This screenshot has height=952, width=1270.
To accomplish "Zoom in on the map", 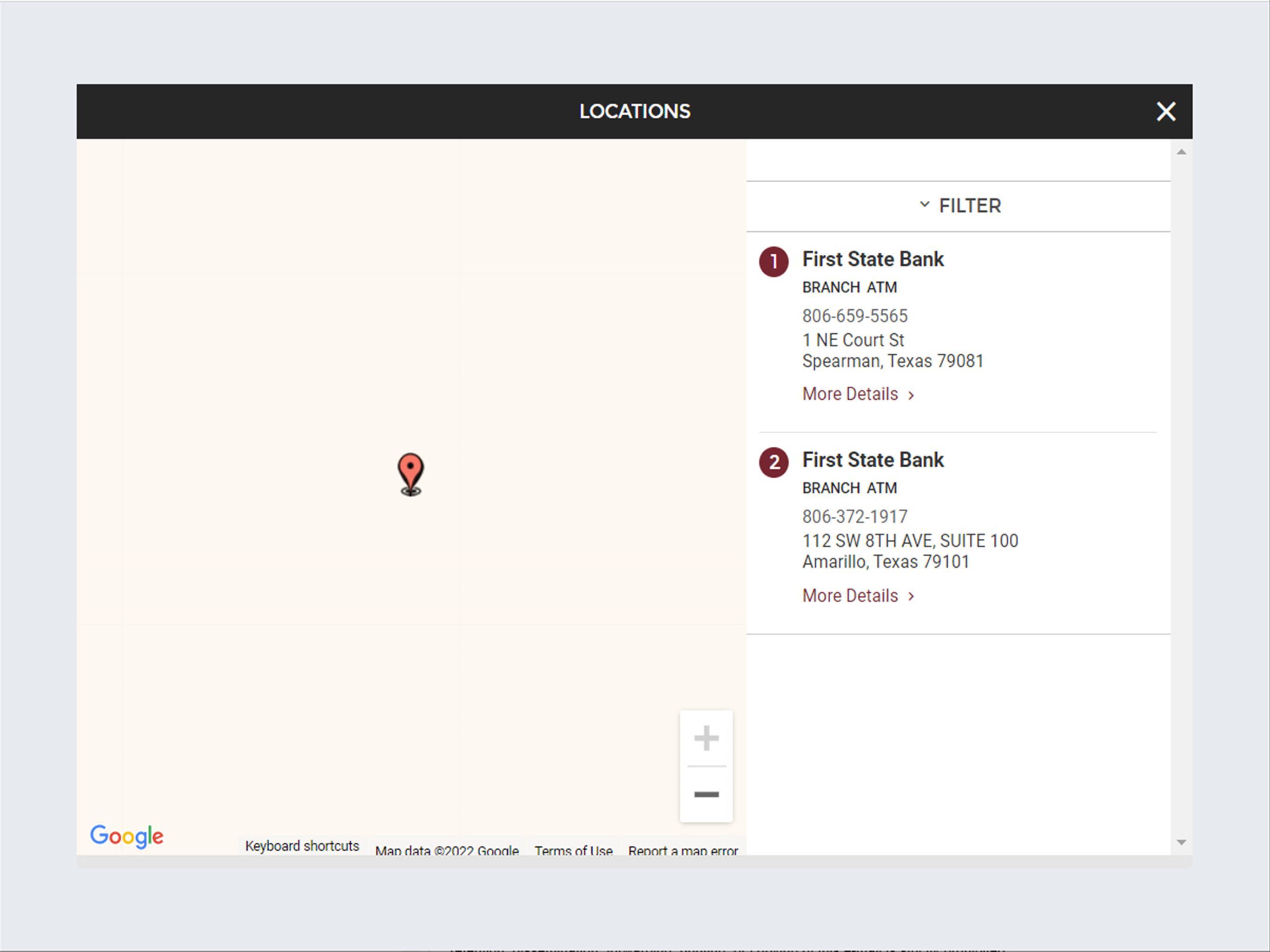I will [x=706, y=738].
